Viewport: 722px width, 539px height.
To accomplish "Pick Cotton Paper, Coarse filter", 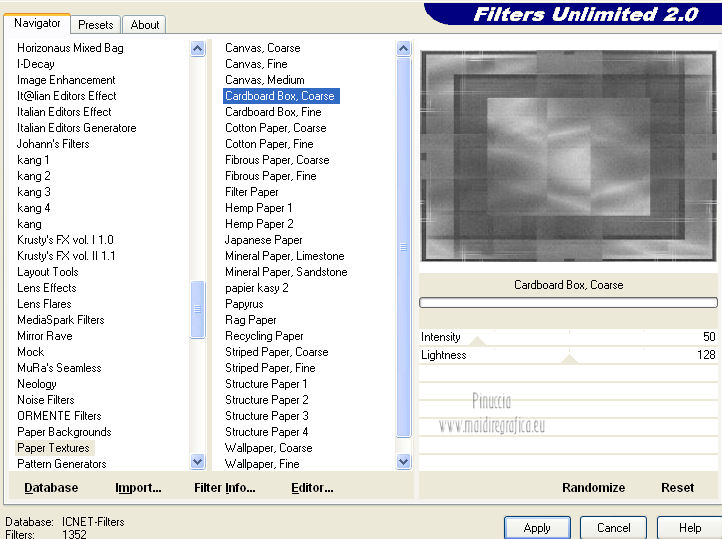I will (275, 128).
